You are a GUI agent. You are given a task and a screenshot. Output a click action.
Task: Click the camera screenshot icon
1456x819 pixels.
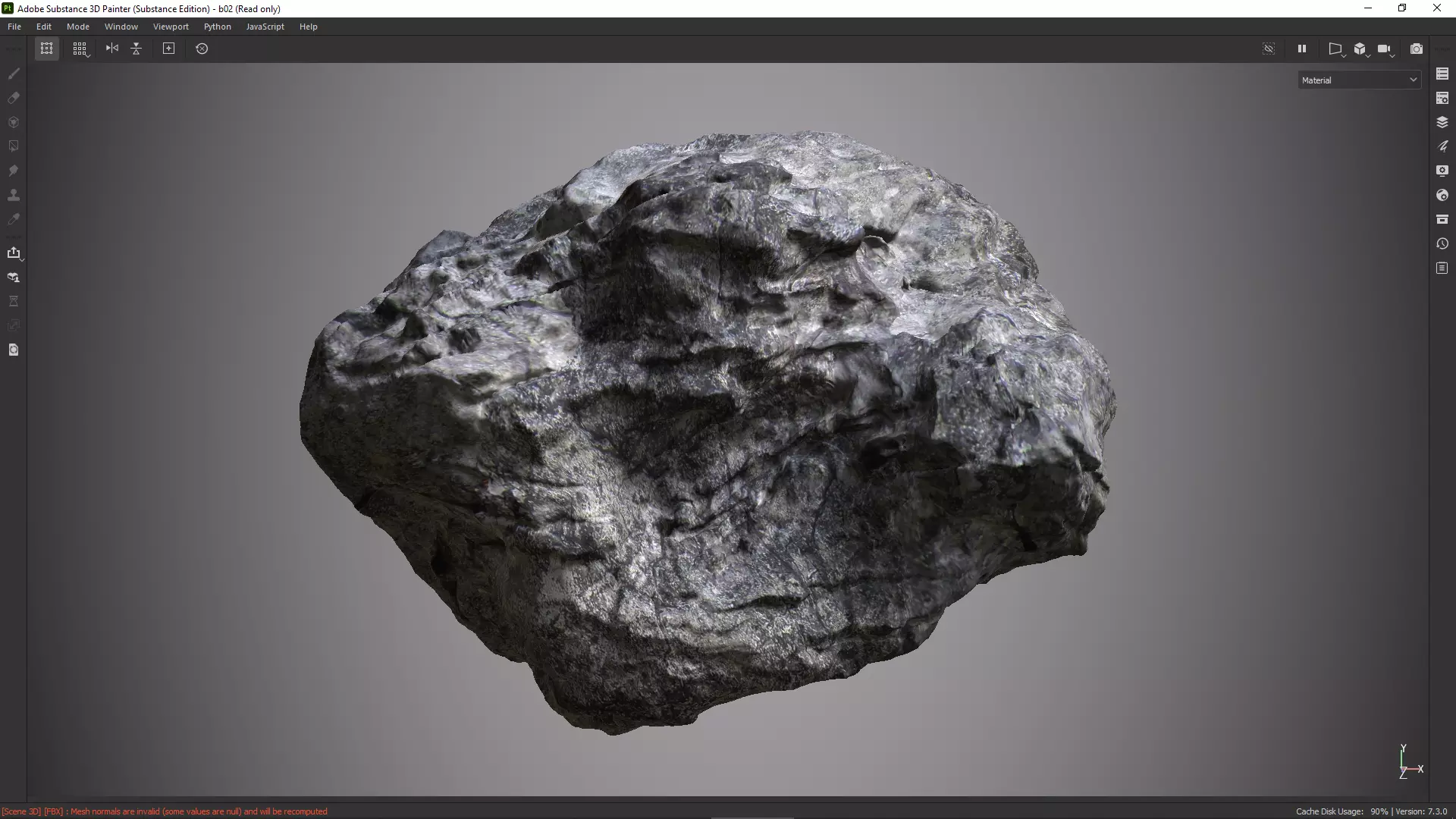[x=1416, y=49]
